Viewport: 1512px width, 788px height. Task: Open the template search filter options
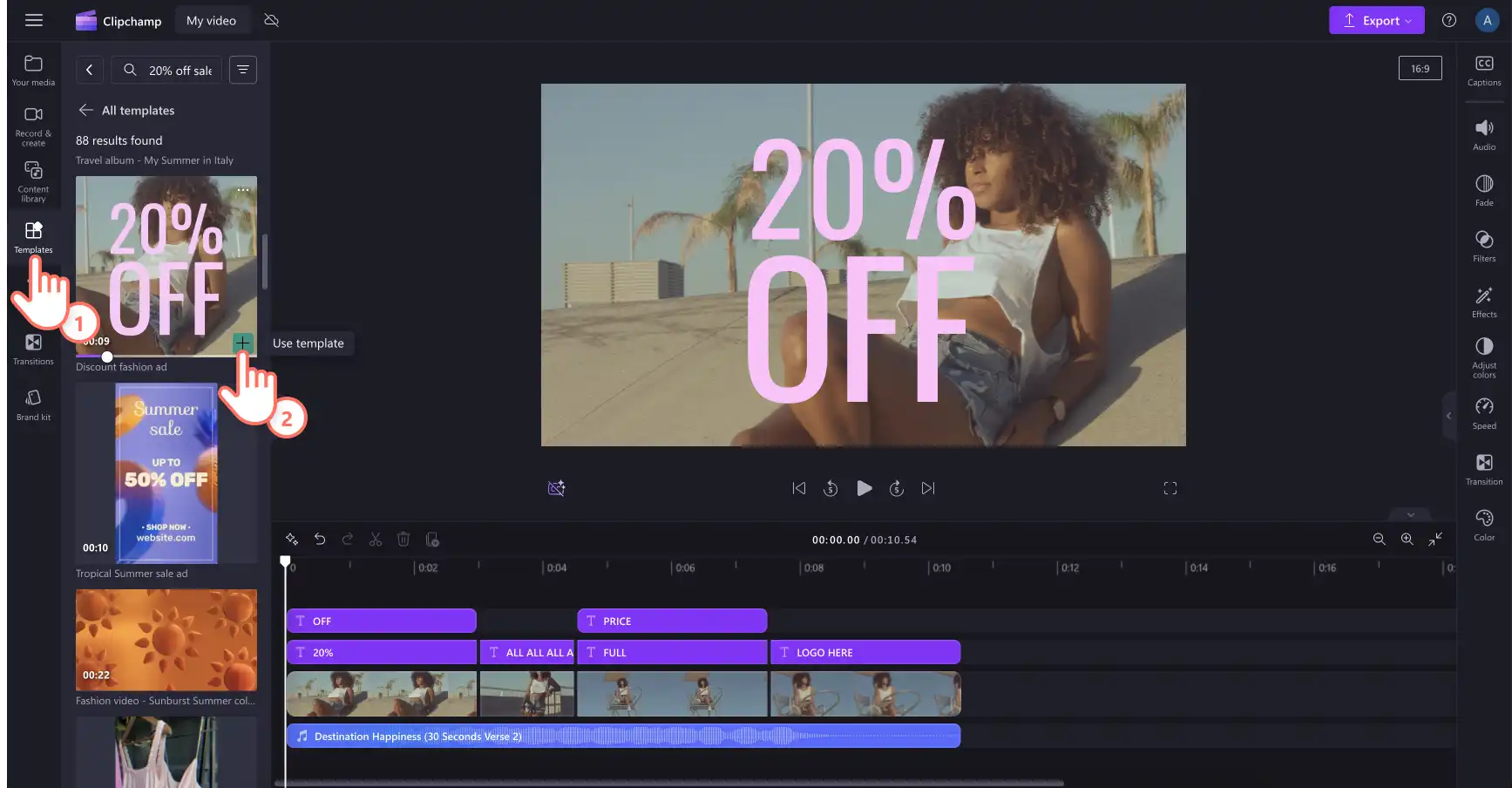pyautogui.click(x=243, y=70)
